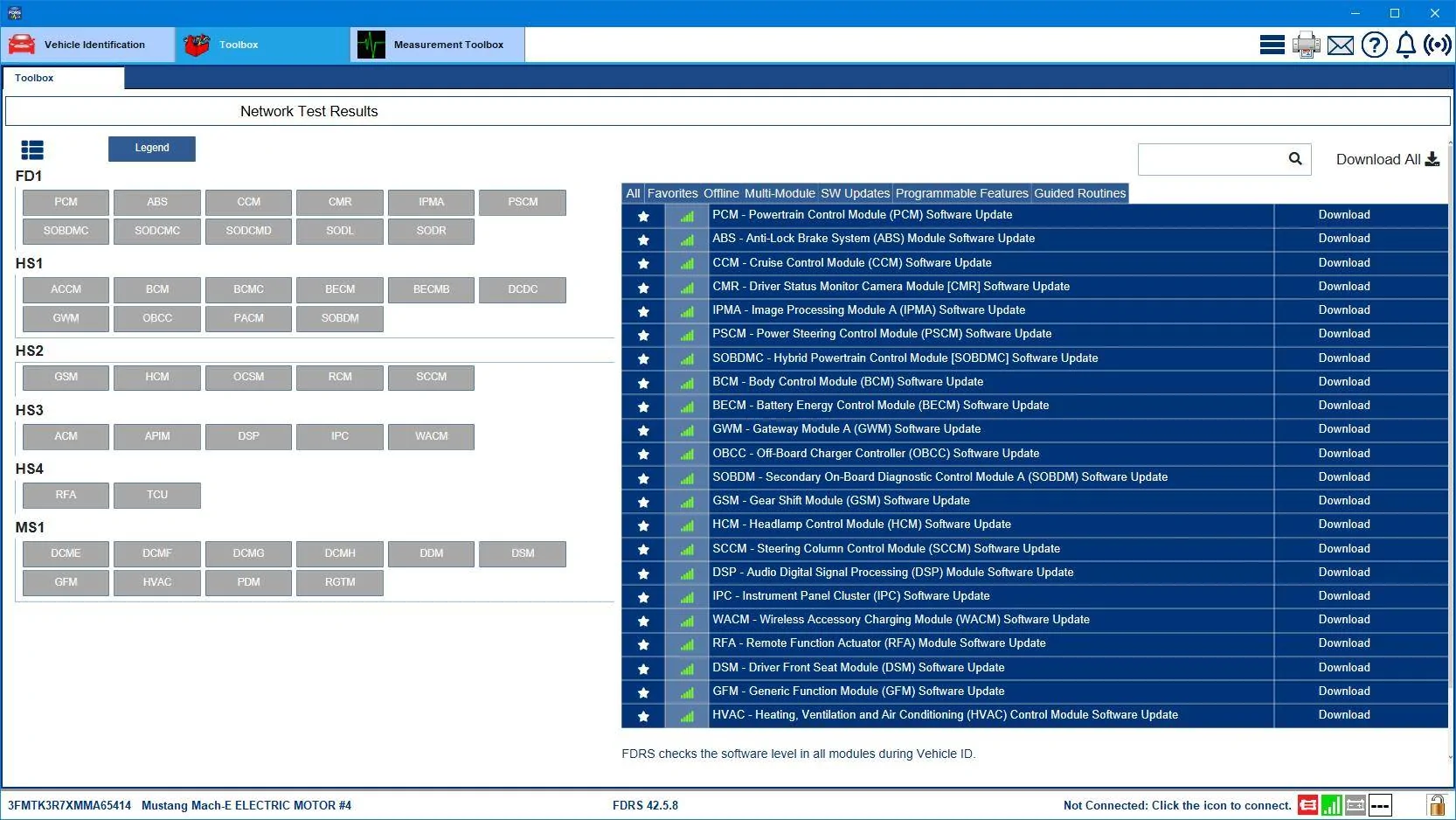Viewport: 1456px width, 820px height.
Task: Favorite star for PCM Software Update
Action: [x=643, y=216]
